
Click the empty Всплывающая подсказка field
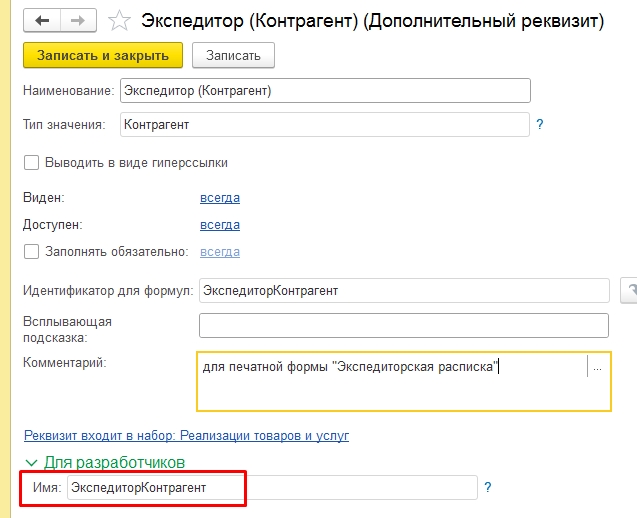tap(404, 325)
